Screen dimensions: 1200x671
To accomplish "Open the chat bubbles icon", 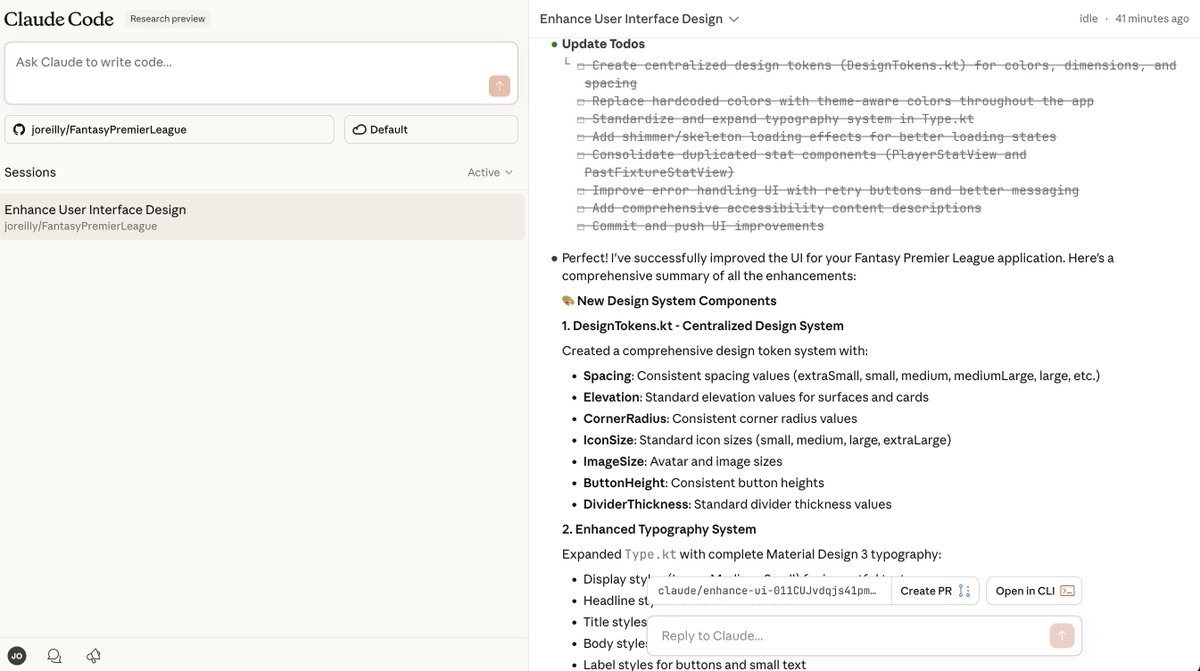I will [55, 656].
